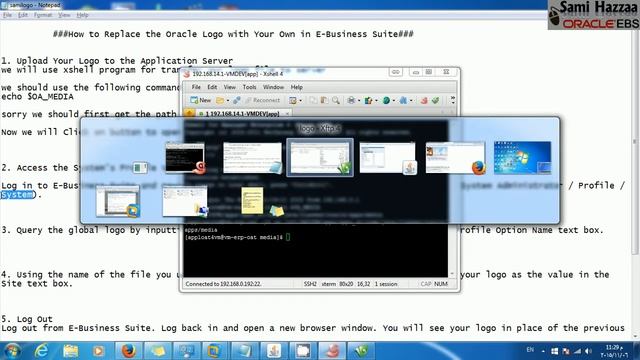640x360 pixels.
Task: Click the link button in Xshell title bar
Action: click(396, 72)
